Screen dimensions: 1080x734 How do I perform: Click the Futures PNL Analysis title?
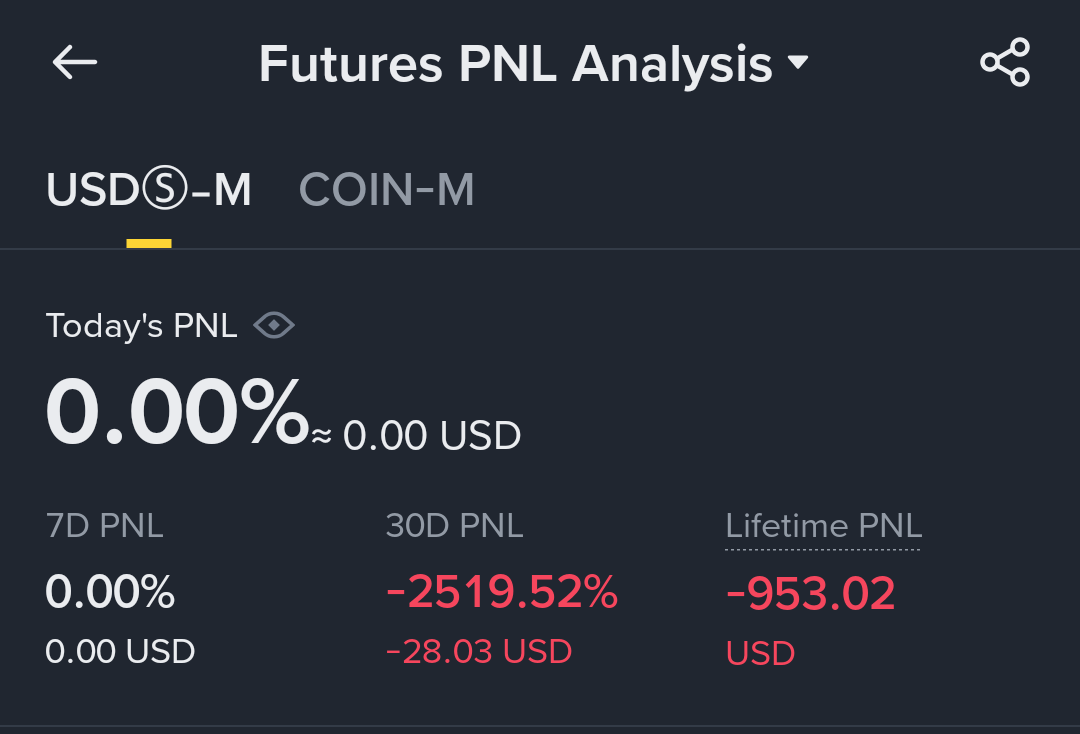[x=515, y=64]
